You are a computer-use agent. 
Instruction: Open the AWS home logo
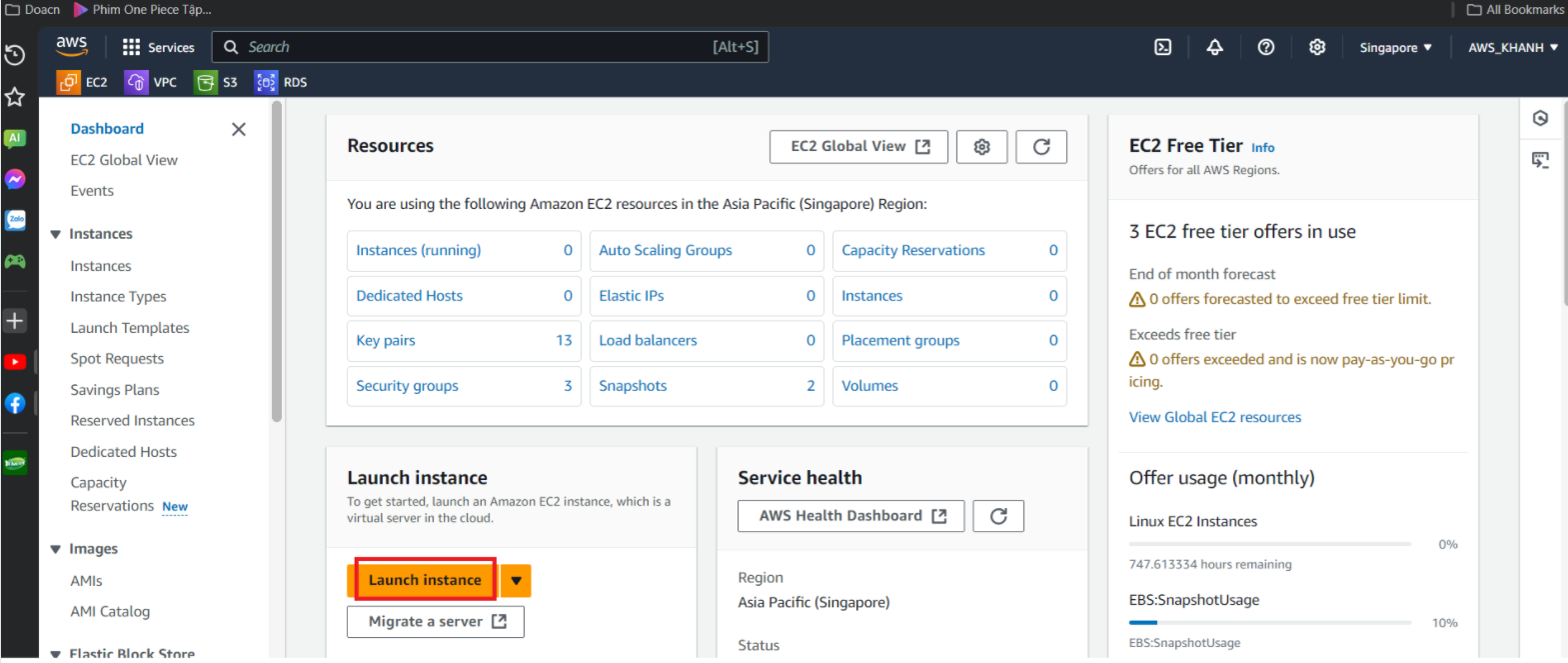coord(72,46)
